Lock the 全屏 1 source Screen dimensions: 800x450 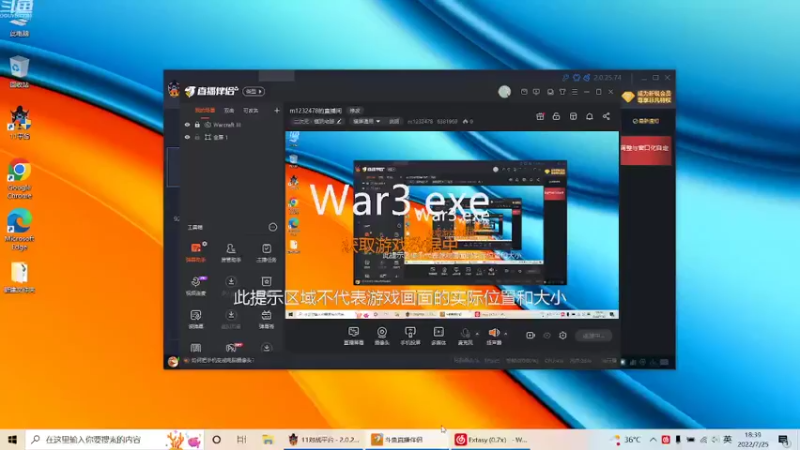coord(197,137)
